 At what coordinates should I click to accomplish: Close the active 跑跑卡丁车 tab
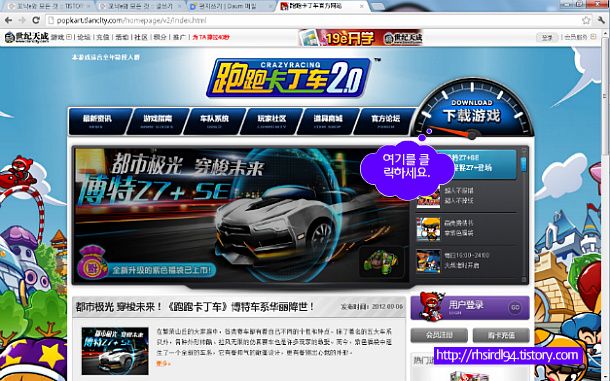click(x=362, y=6)
